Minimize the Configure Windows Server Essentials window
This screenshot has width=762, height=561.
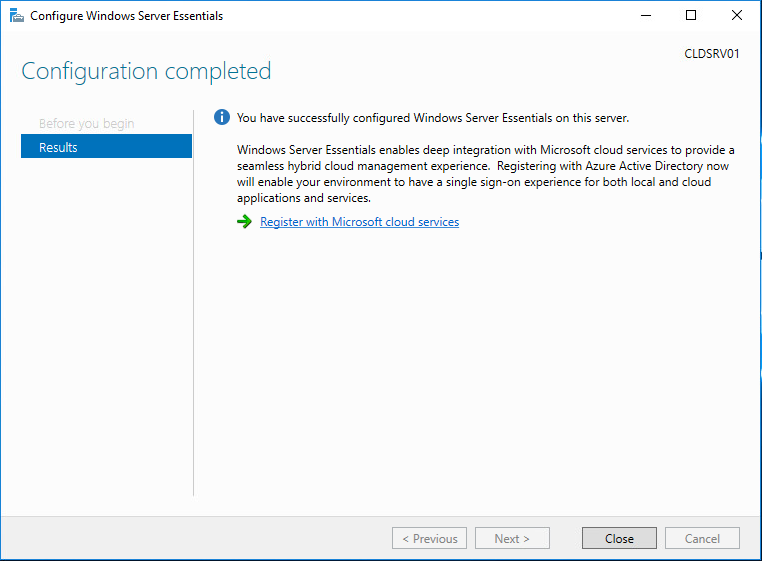[x=646, y=16]
